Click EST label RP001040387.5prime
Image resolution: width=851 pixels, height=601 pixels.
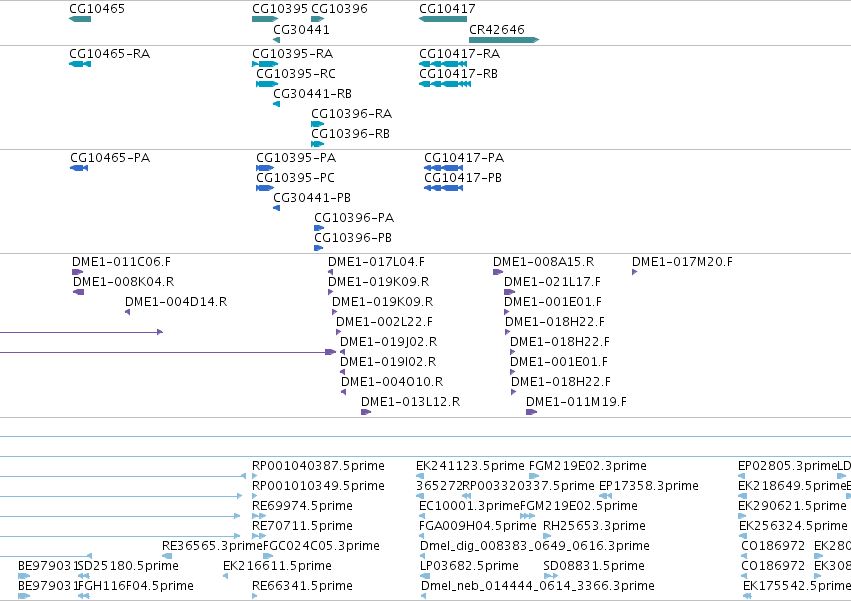pyautogui.click(x=319, y=466)
